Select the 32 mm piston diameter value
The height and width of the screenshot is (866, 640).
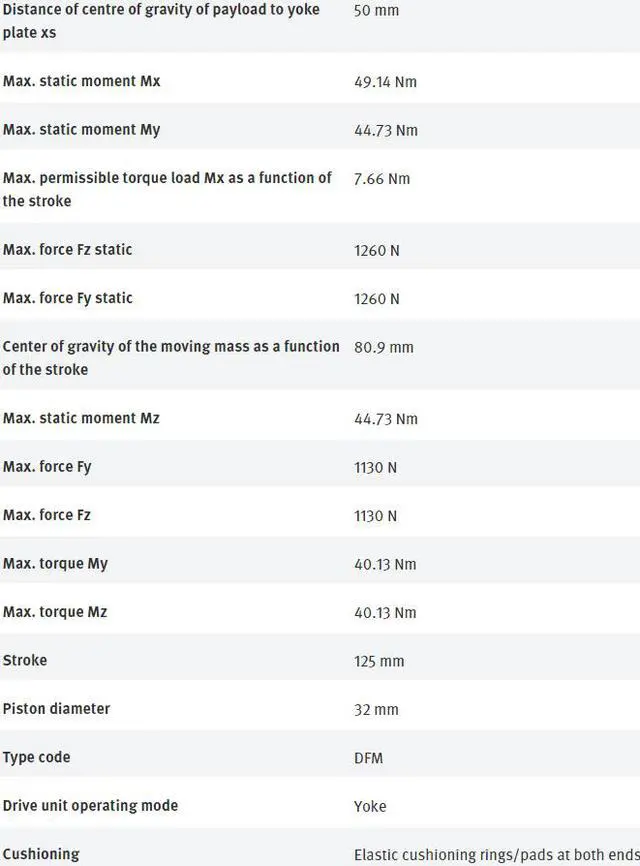point(376,710)
